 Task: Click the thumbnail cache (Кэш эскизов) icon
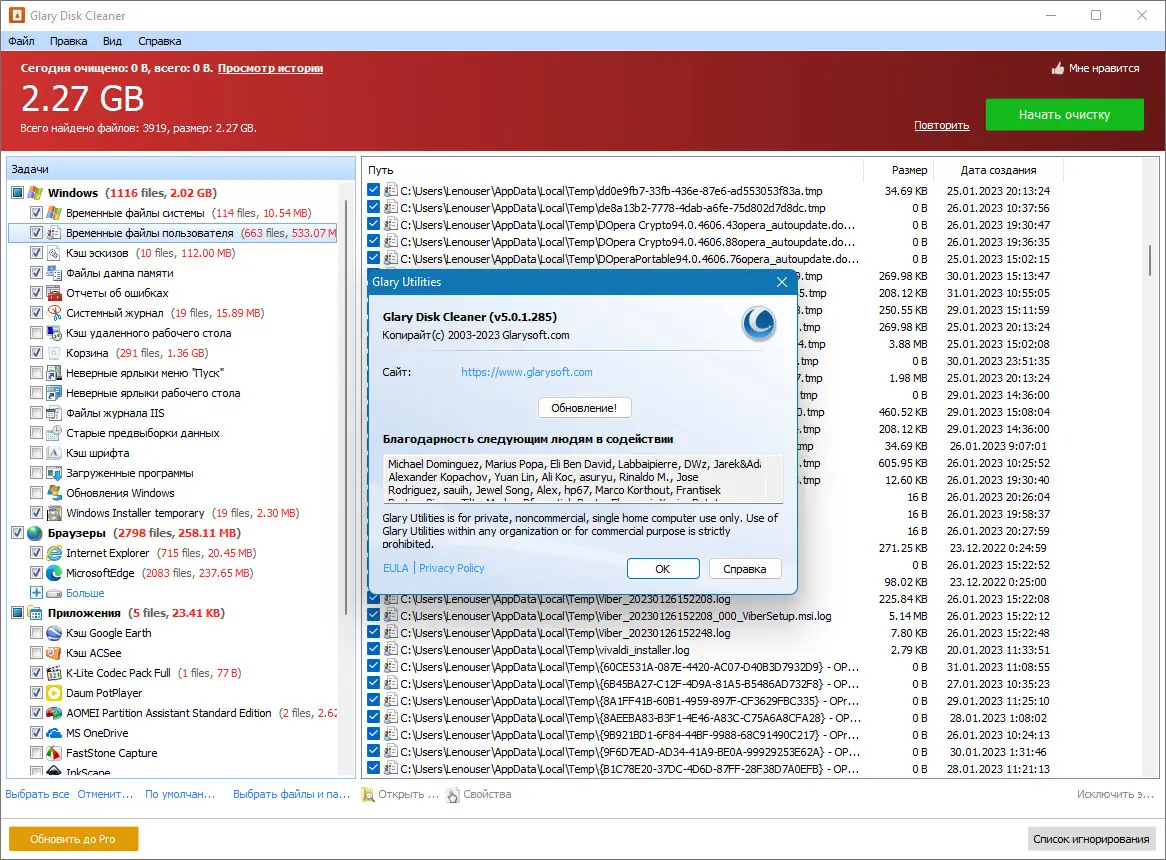click(54, 253)
